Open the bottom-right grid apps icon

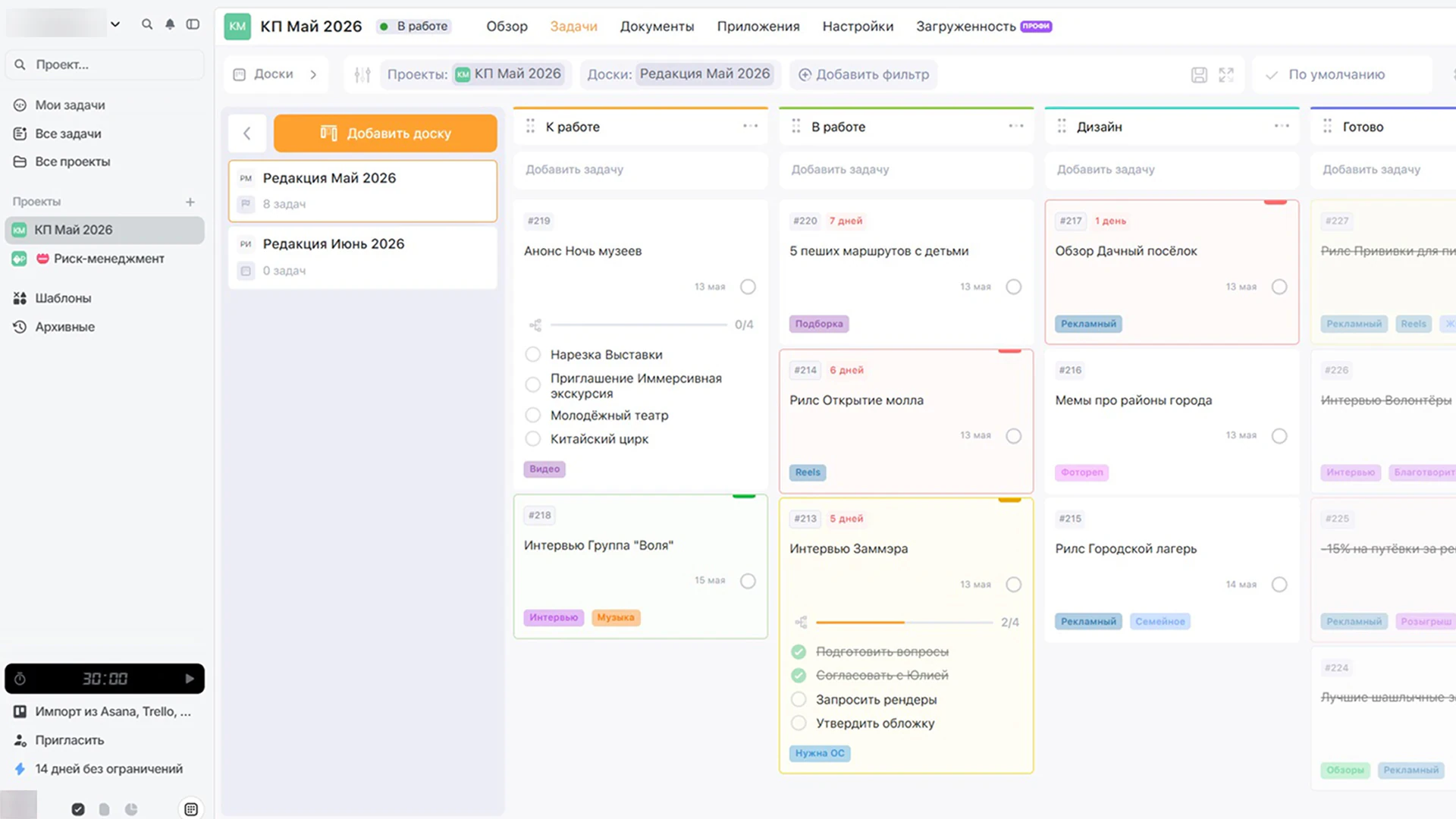pyautogui.click(x=191, y=809)
